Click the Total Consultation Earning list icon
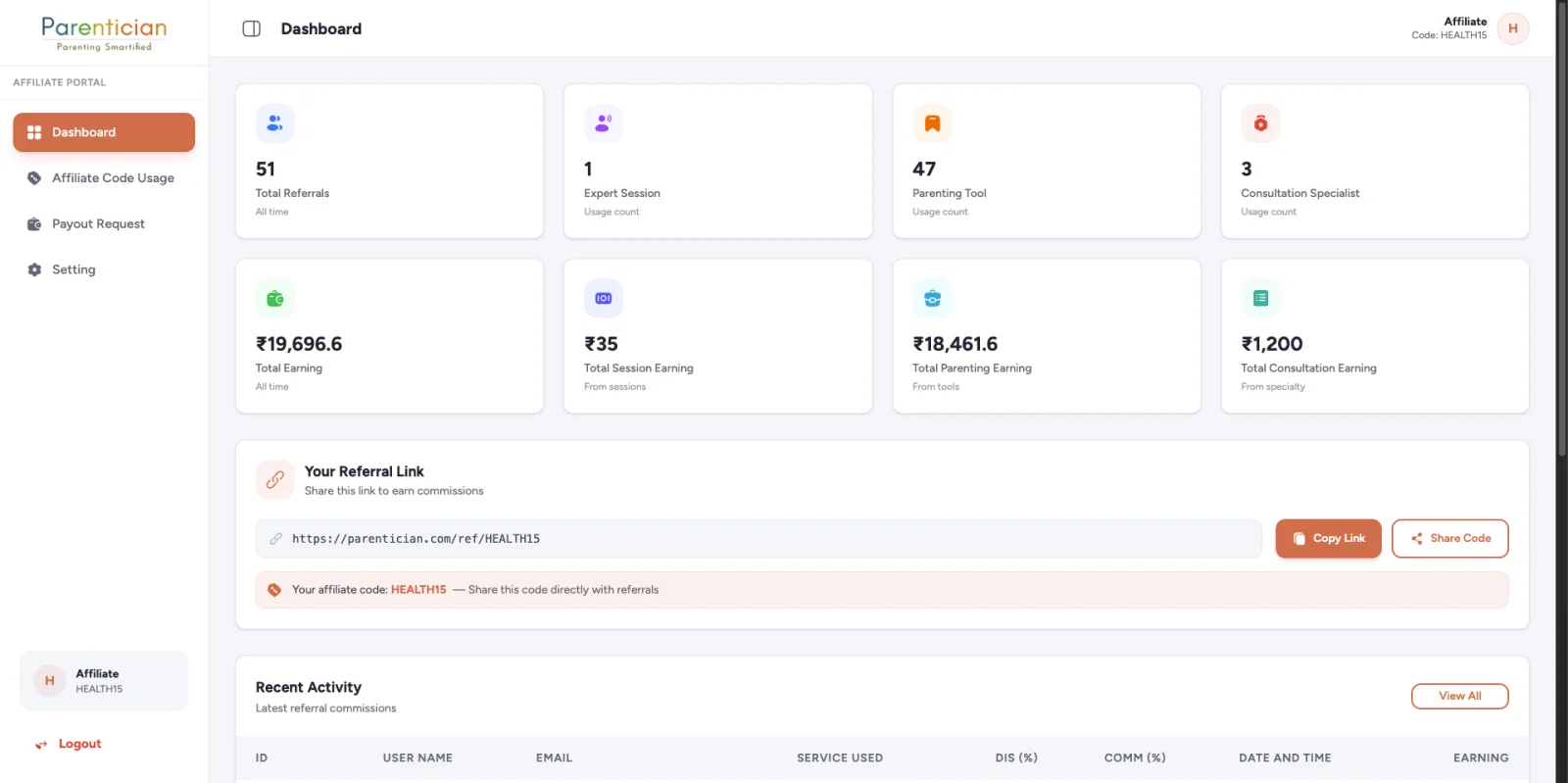 click(1260, 298)
